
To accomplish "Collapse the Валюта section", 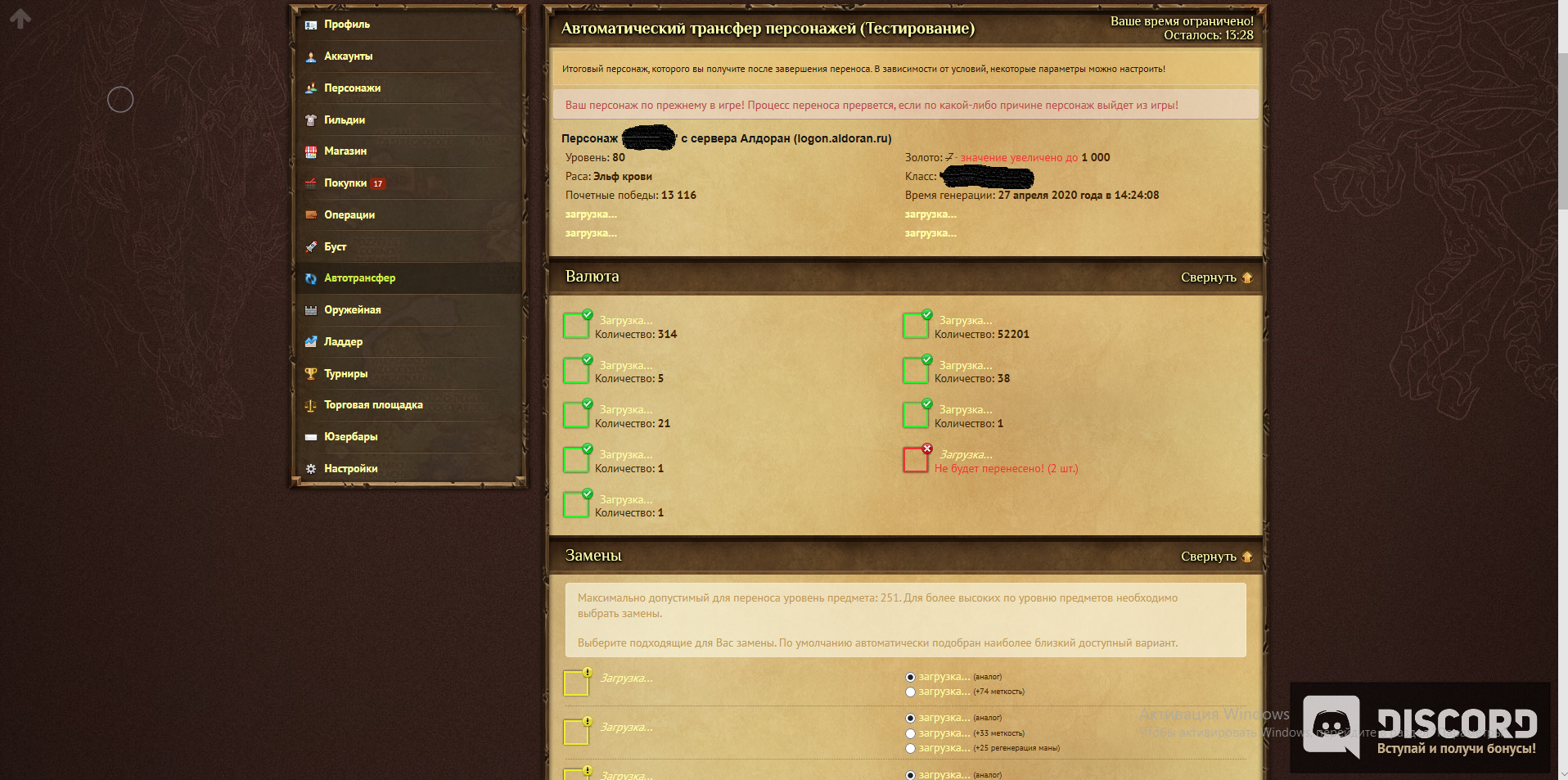I will (x=1217, y=277).
